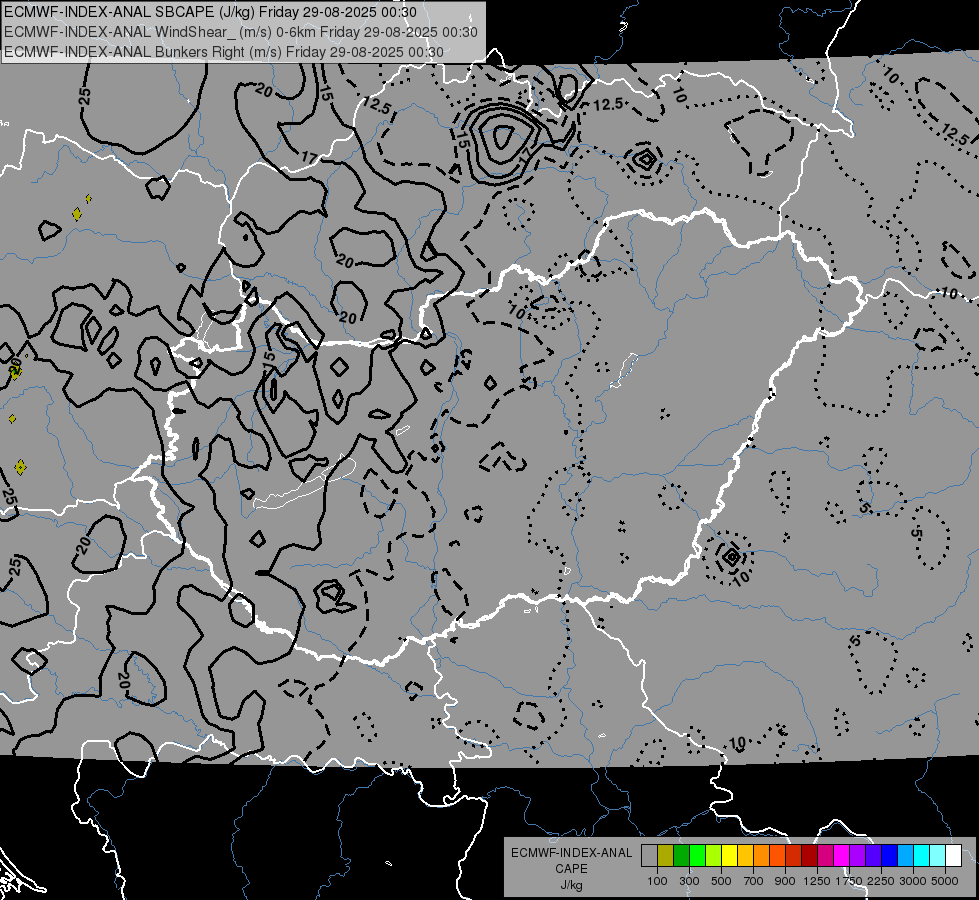Click the legend value 900
This screenshot has height=900, width=979.
[x=785, y=881]
